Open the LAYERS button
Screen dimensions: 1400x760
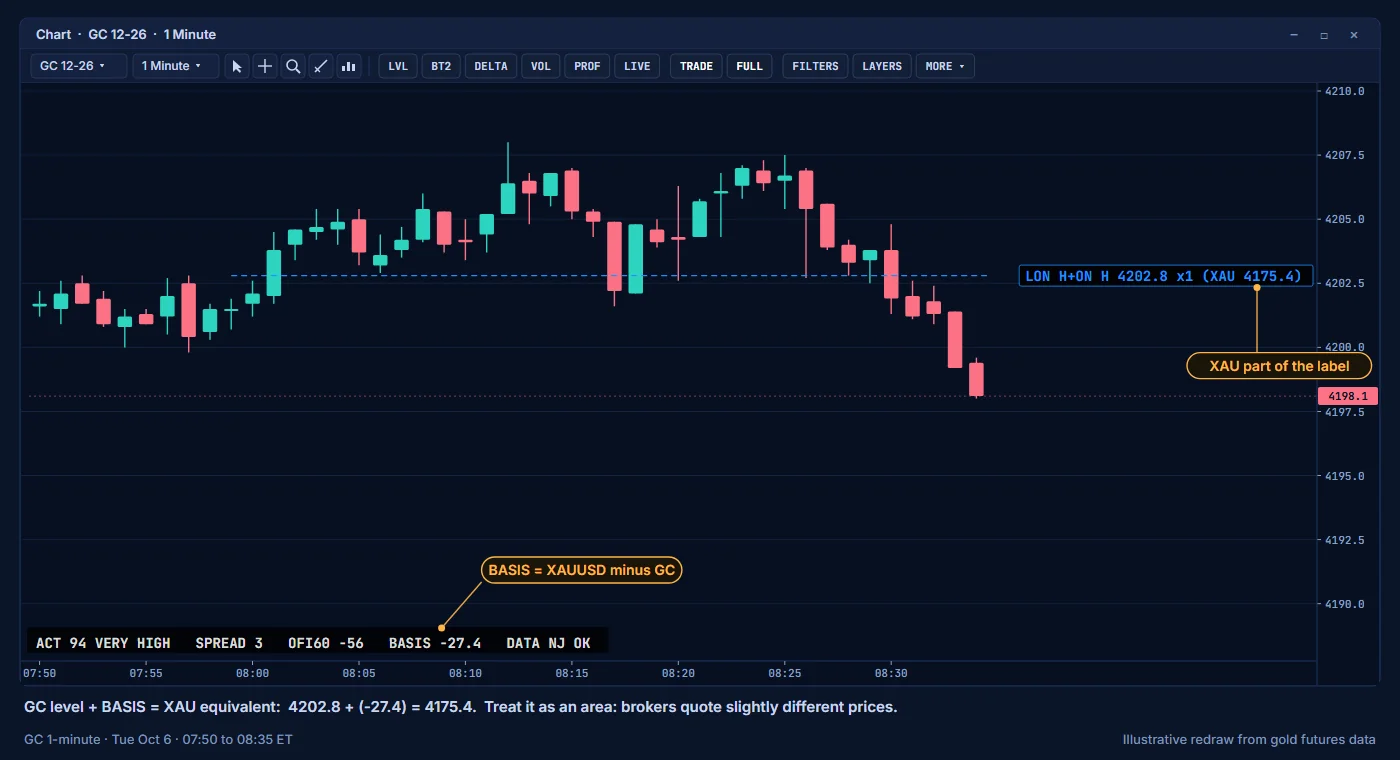point(882,66)
